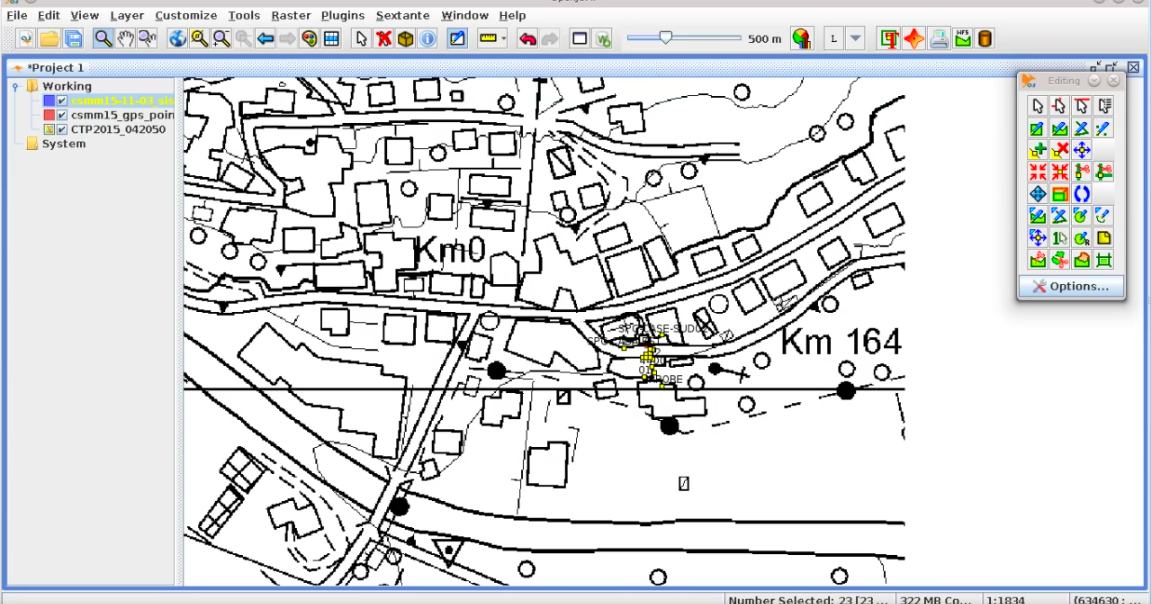Uncheck visibility of csmm15_gps_poin layer
This screenshot has height=604, width=1151.
coord(63,114)
